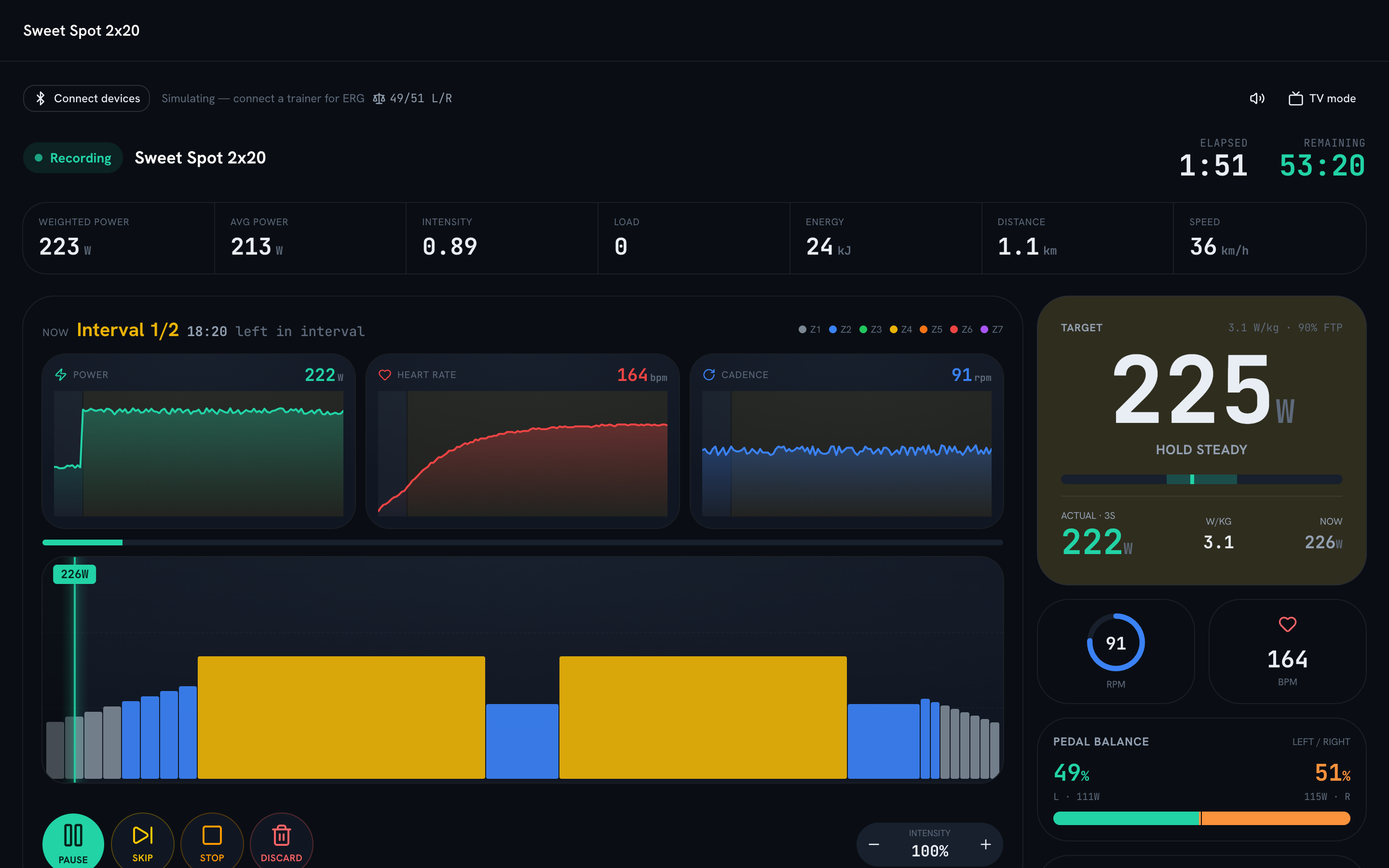
Task: Select the Z3 zone legend item
Action: tap(871, 329)
